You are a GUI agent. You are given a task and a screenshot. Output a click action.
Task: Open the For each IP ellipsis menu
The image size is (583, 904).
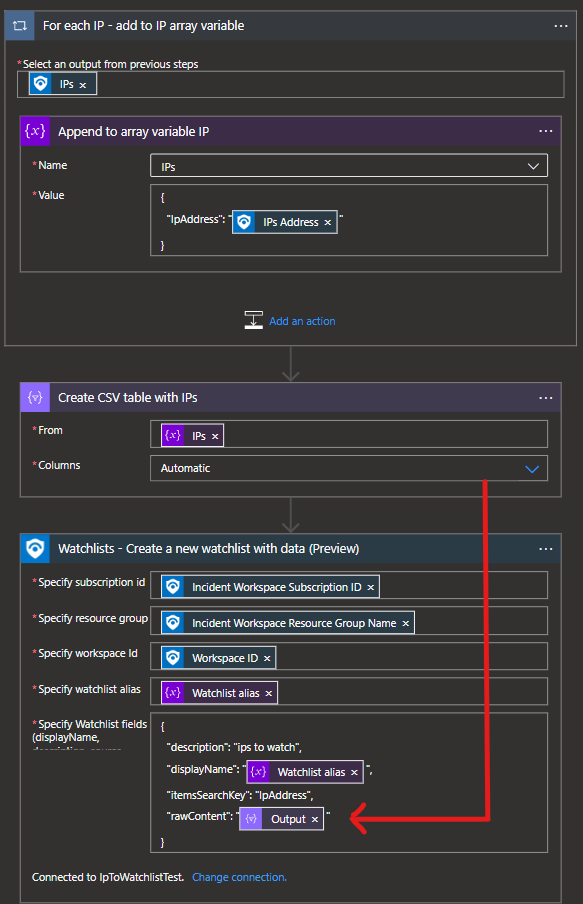[561, 26]
